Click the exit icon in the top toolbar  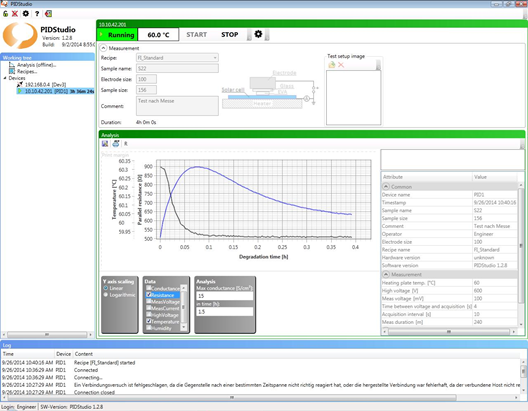[x=48, y=14]
